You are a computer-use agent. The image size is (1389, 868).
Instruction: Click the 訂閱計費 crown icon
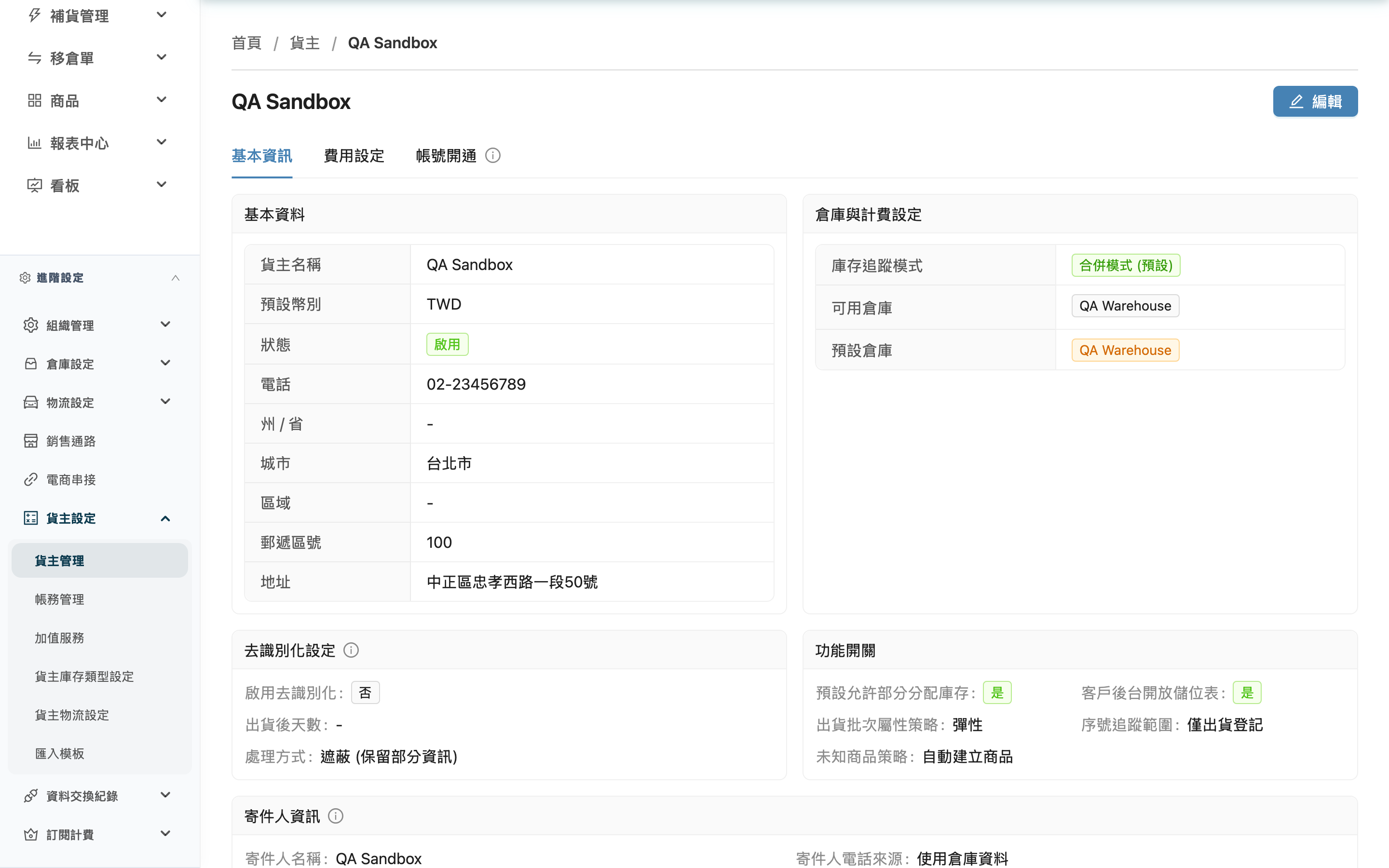pyautogui.click(x=31, y=834)
